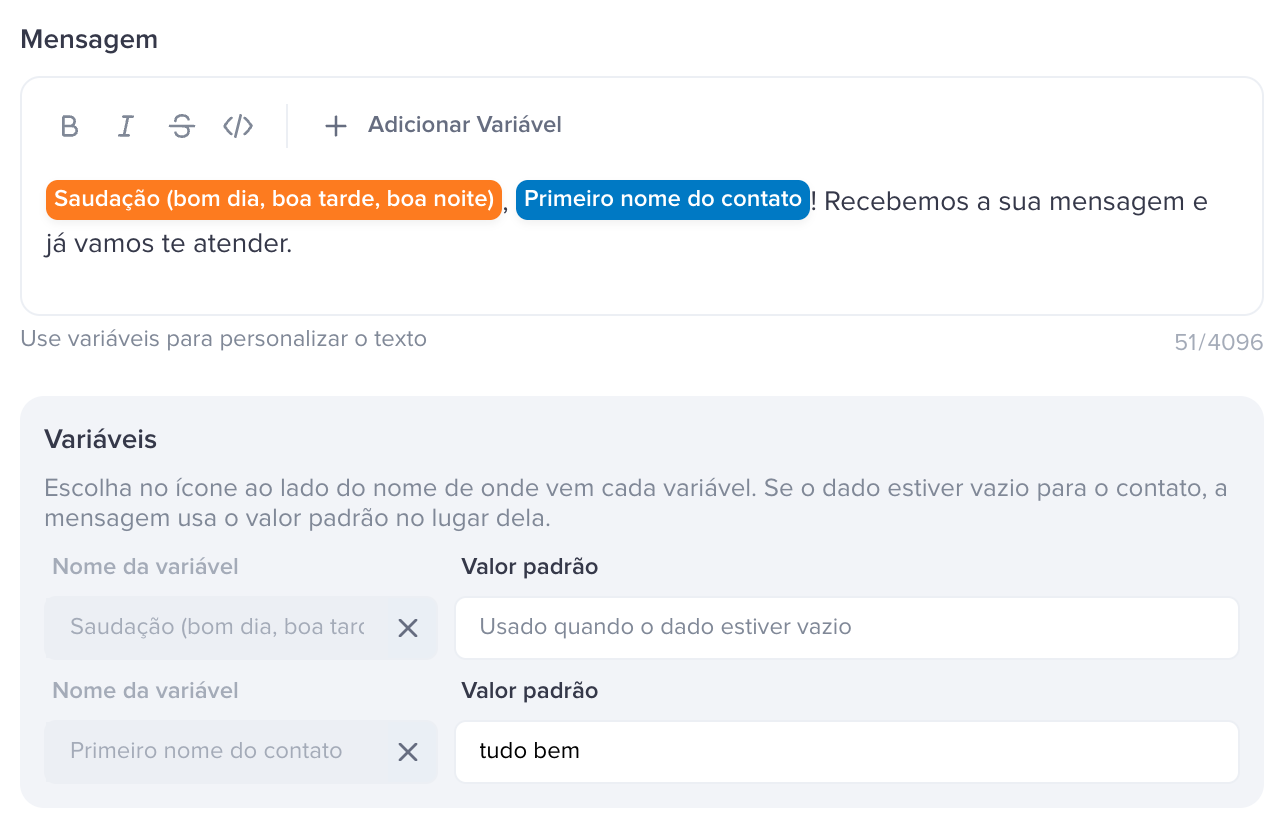The width and height of the screenshot is (1284, 826).
Task: Toggle strikethrough formatting
Action: tap(181, 126)
